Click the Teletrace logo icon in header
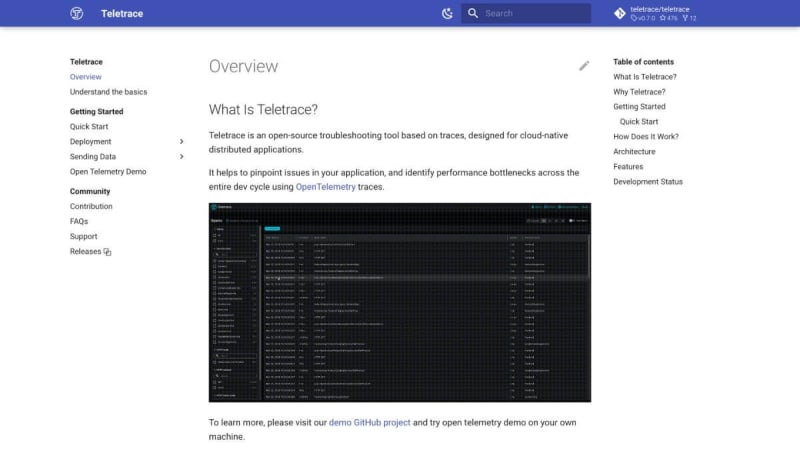This screenshot has height=453, width=800. [77, 13]
